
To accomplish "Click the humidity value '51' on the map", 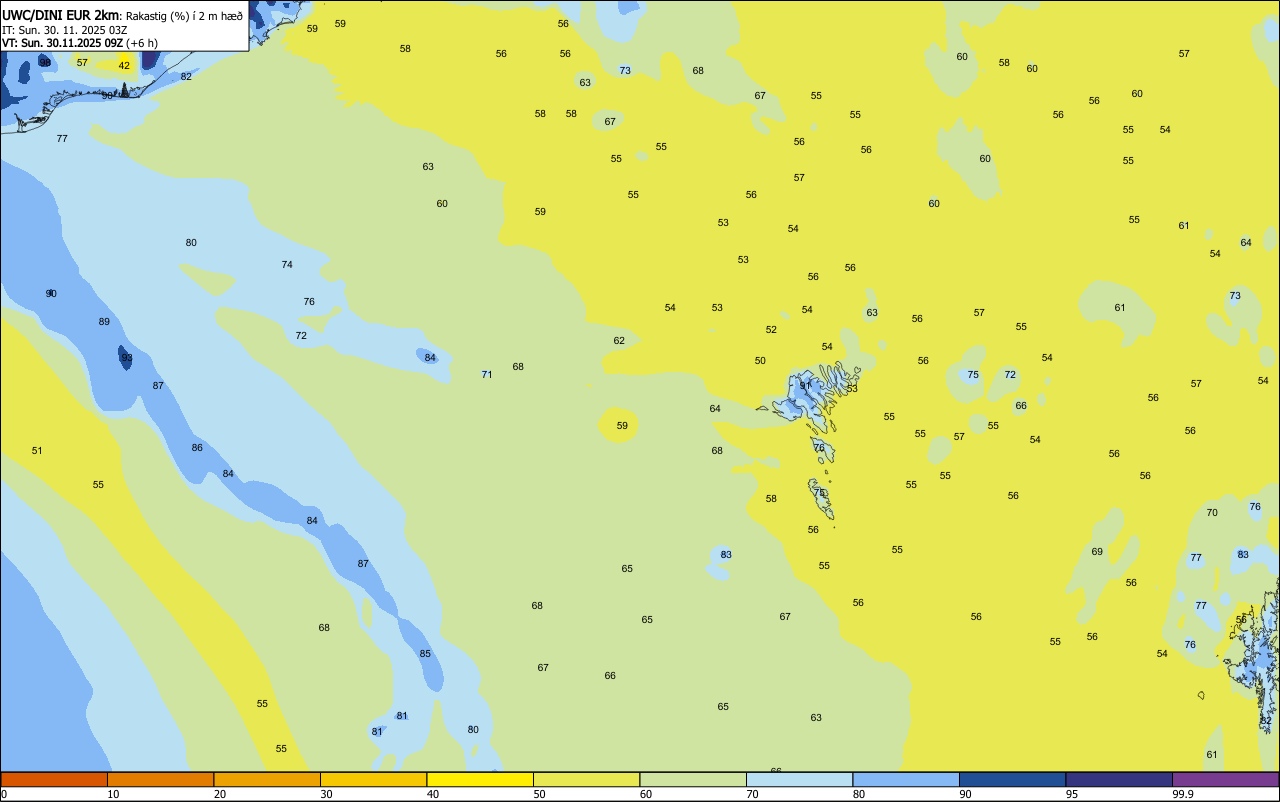I will [37, 451].
